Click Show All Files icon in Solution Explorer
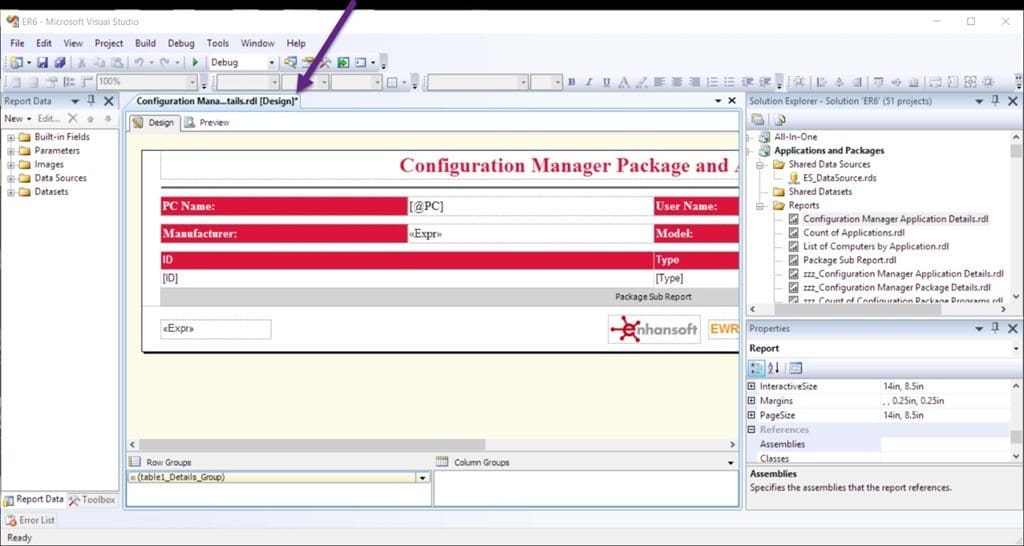 [x=779, y=120]
